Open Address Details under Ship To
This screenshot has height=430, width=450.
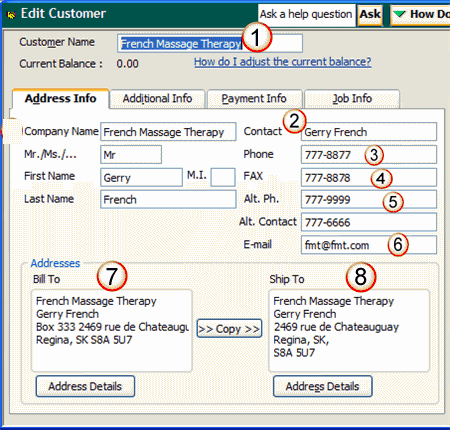coord(323,386)
